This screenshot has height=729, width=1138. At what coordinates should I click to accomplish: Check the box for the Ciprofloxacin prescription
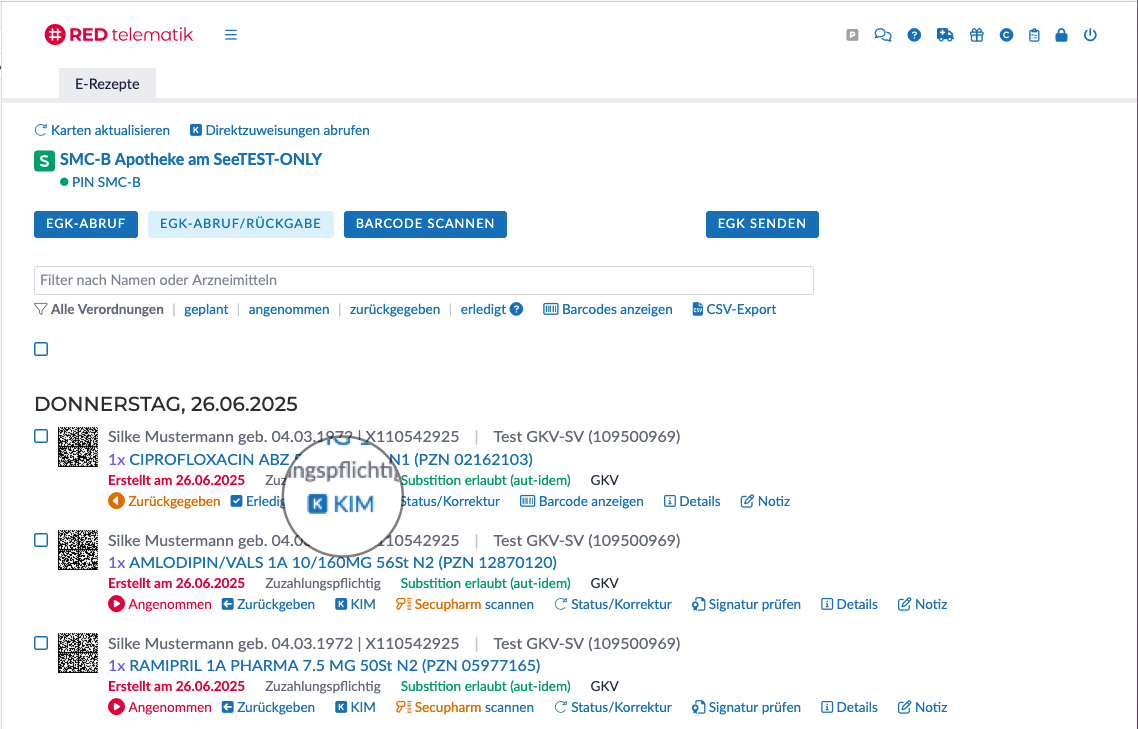[x=41, y=436]
